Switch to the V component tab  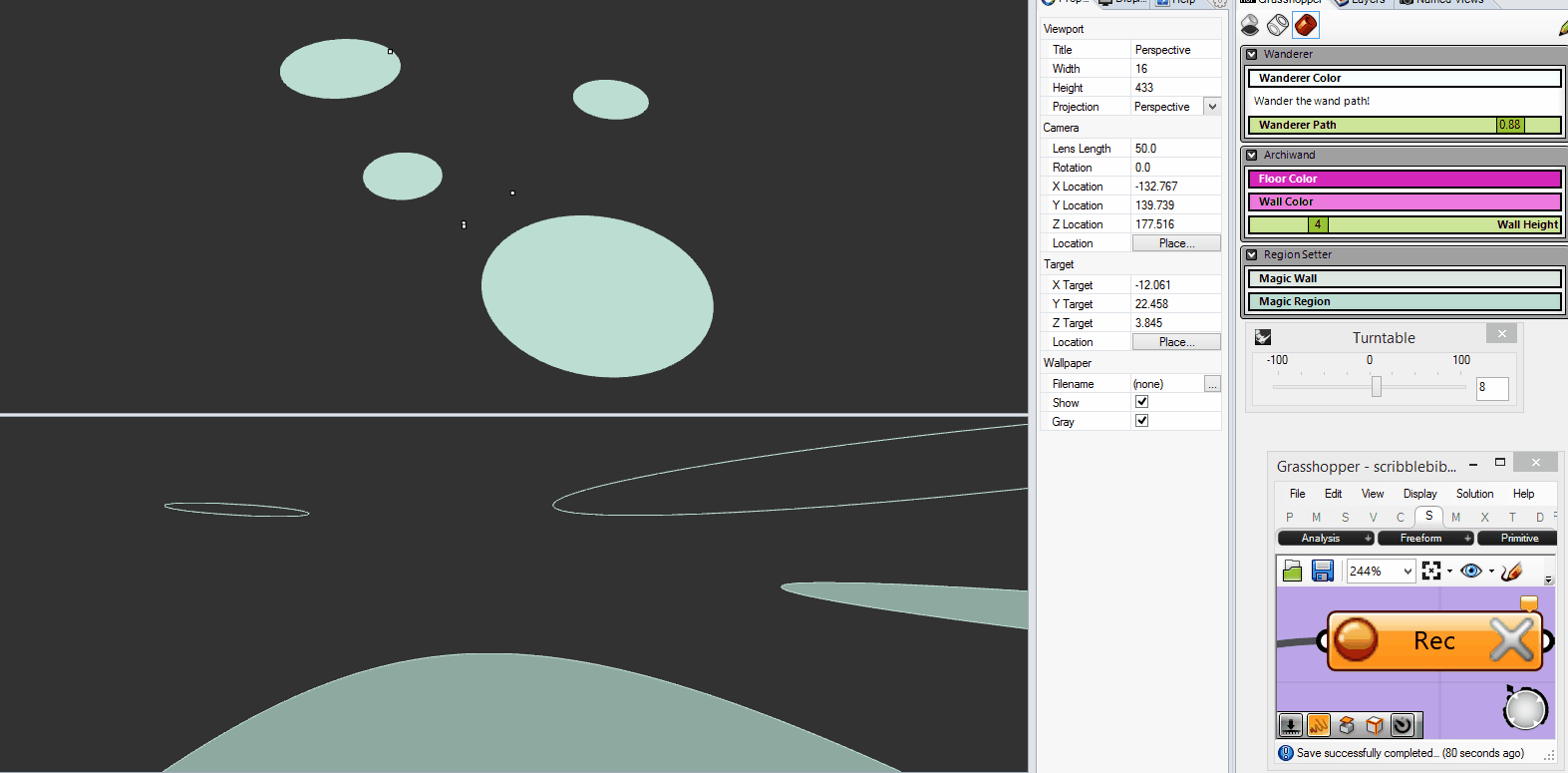1373,517
